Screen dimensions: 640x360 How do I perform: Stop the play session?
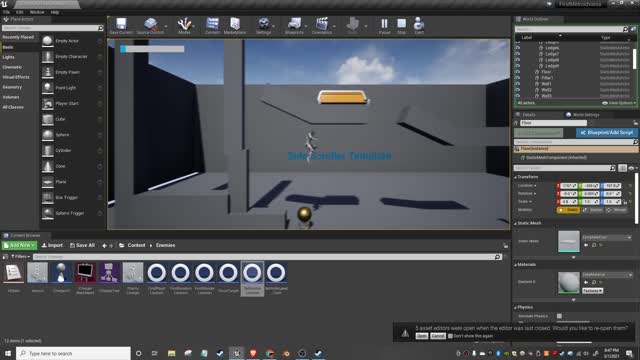pos(402,26)
